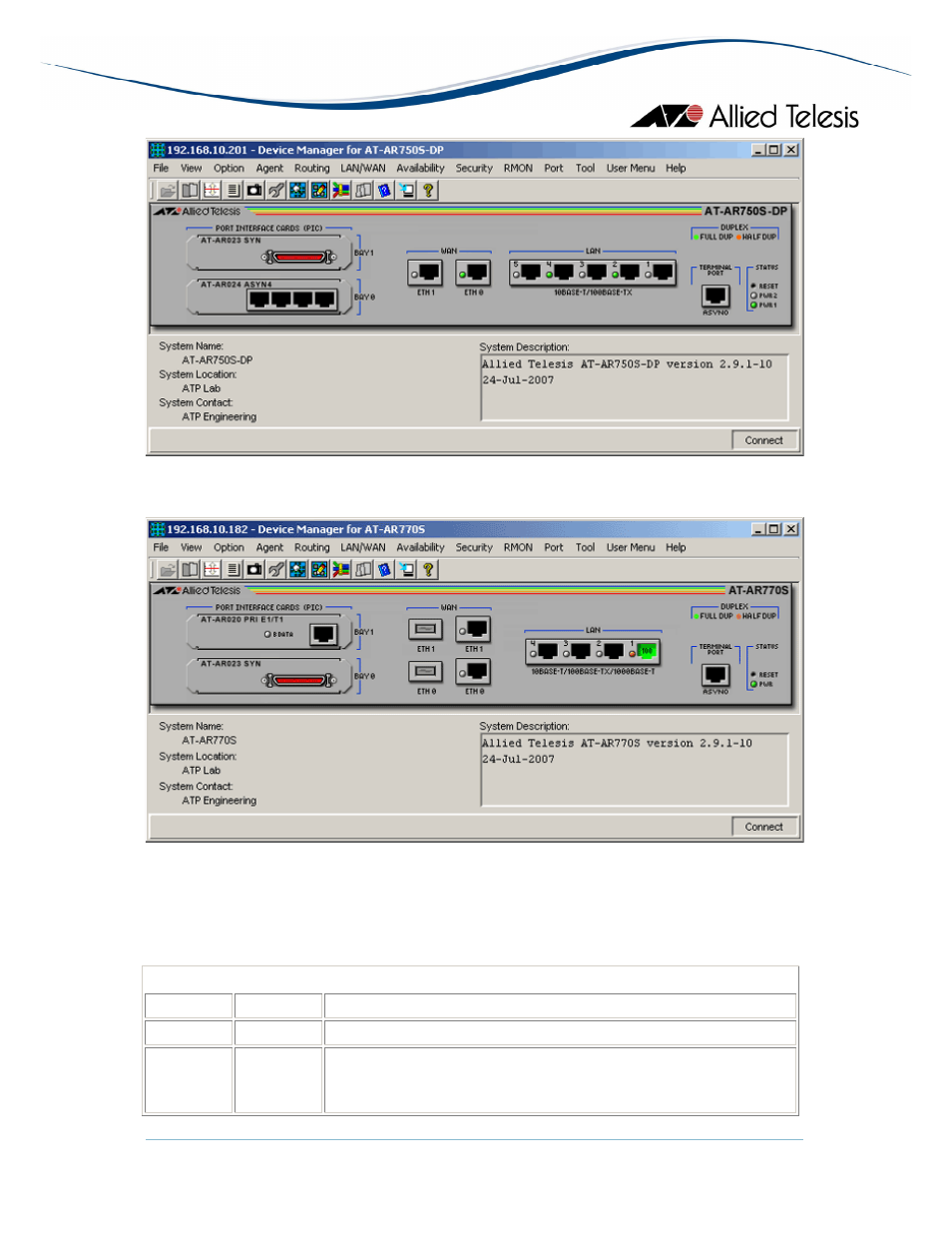Screen dimensions: 952x1233
Task: Open the Option menu in AR770S window
Action: (229, 547)
